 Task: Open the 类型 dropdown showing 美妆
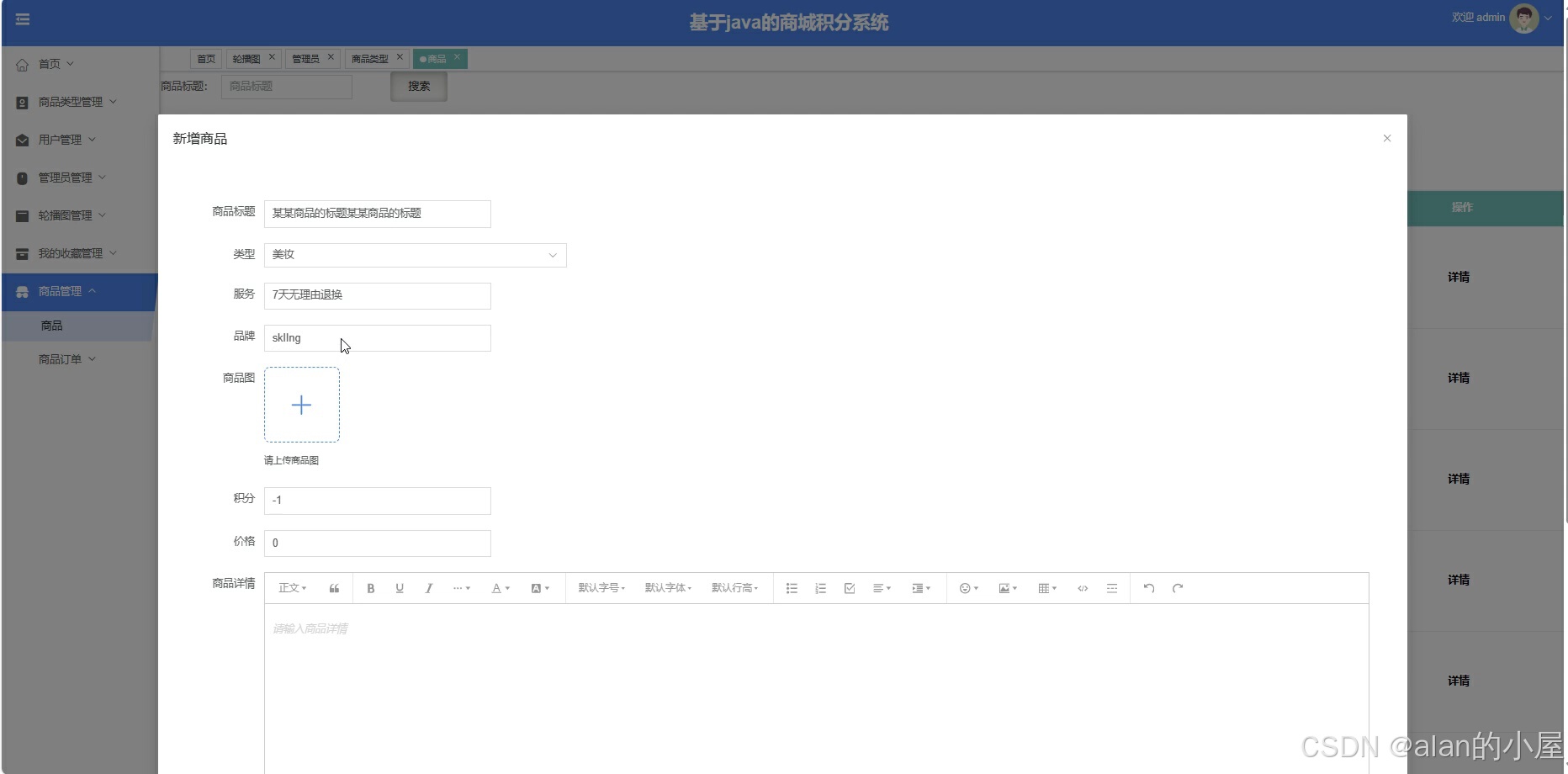[416, 255]
